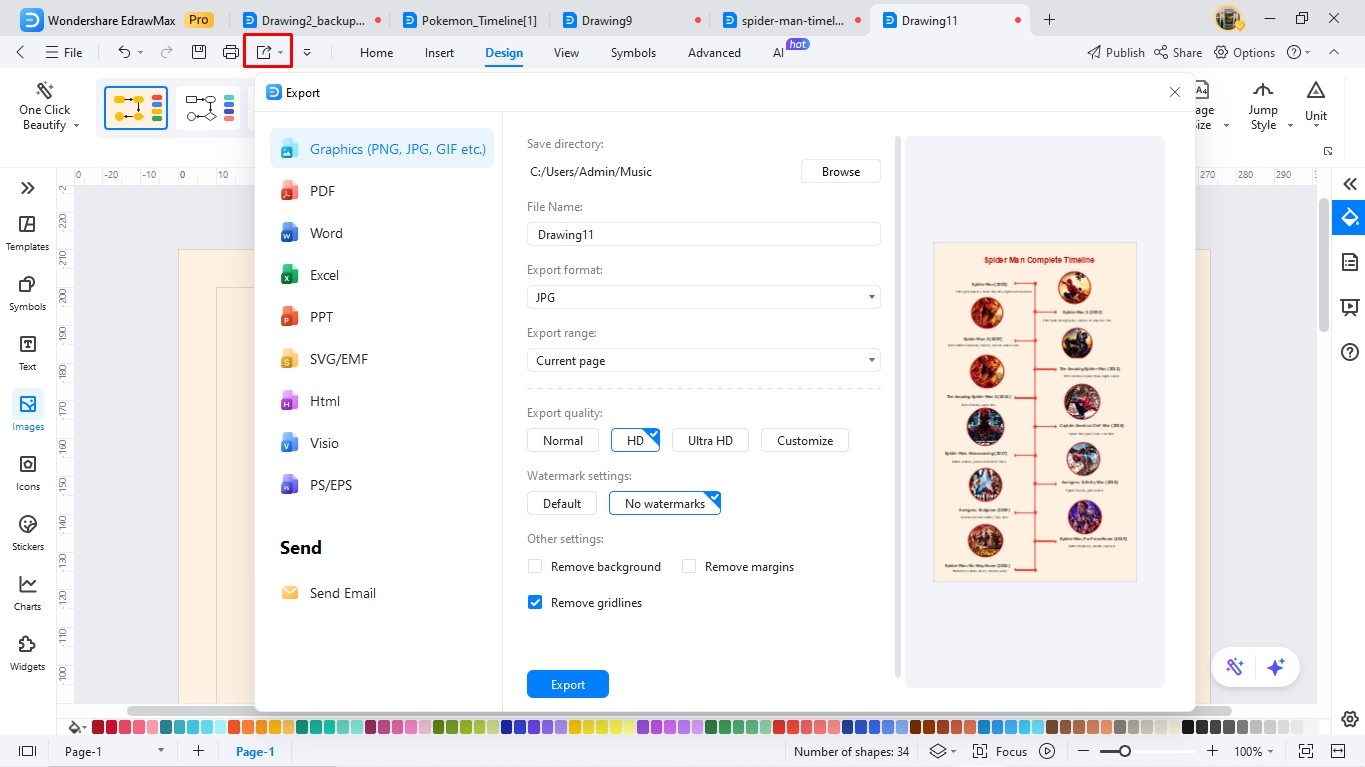The height and width of the screenshot is (767, 1365).
Task: Check the Remove background checkbox
Action: click(x=535, y=567)
